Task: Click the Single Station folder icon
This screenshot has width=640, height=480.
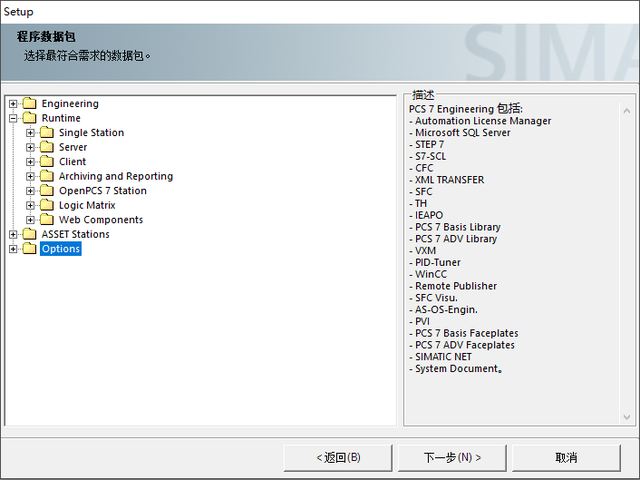Action: 47,133
